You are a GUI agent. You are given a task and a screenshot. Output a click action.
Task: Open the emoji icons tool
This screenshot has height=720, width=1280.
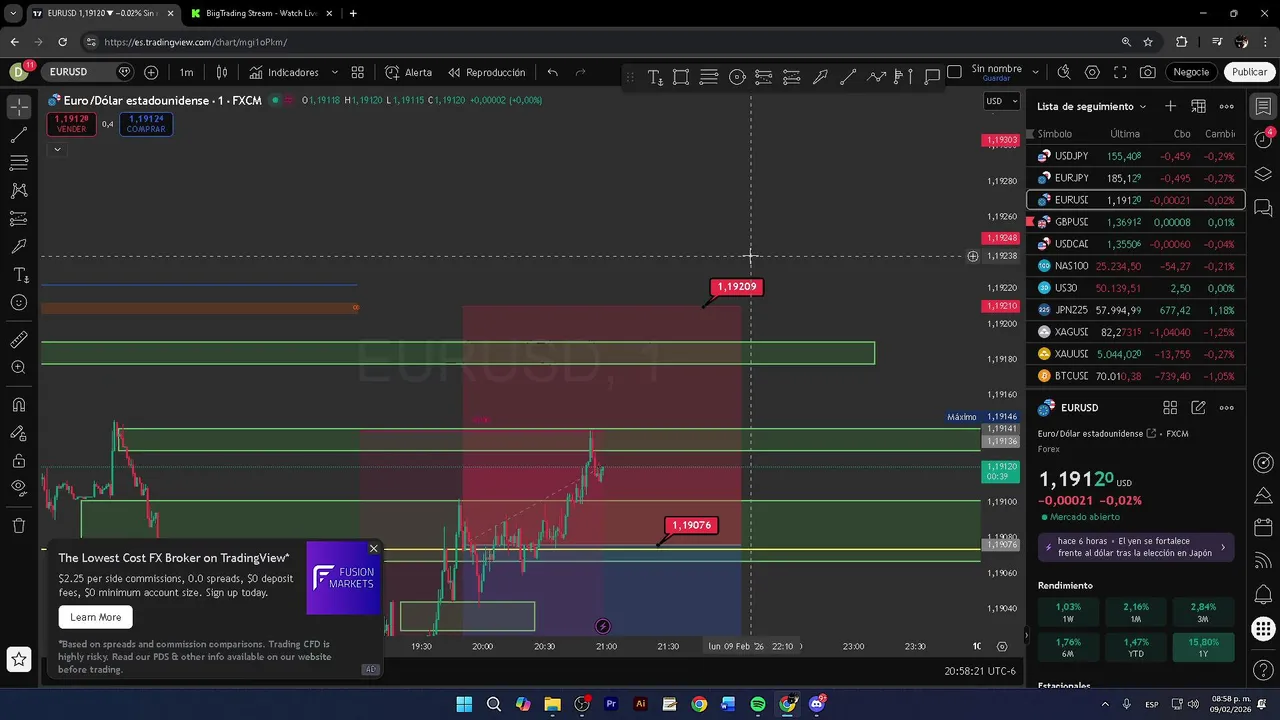click(19, 302)
